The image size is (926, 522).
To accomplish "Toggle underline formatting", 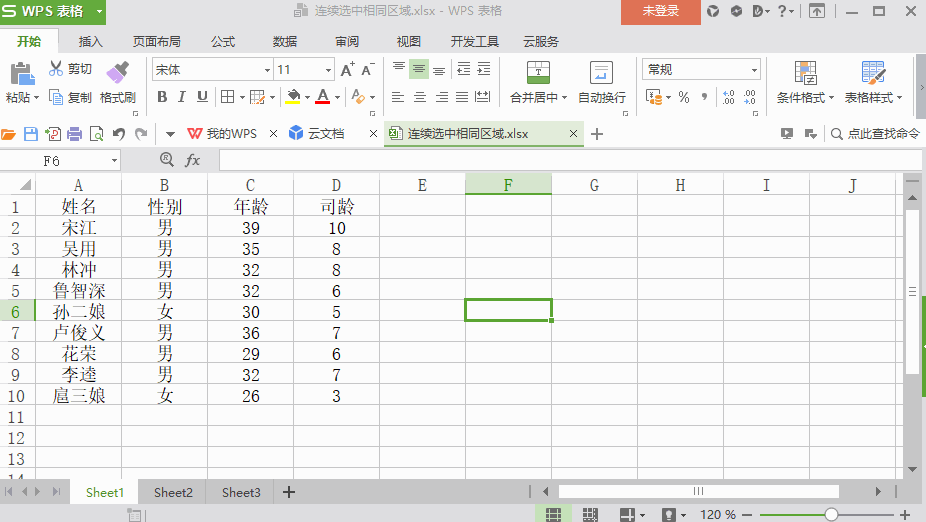I will 202,97.
